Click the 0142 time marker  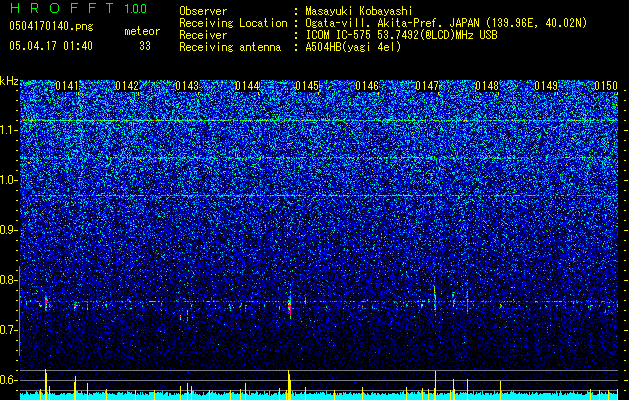127,86
